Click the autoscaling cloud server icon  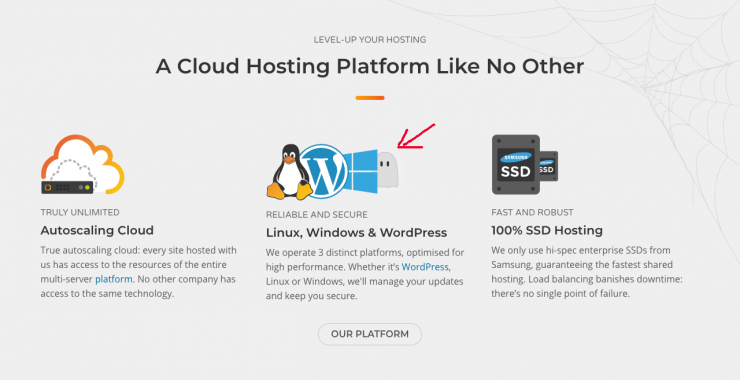pos(83,164)
